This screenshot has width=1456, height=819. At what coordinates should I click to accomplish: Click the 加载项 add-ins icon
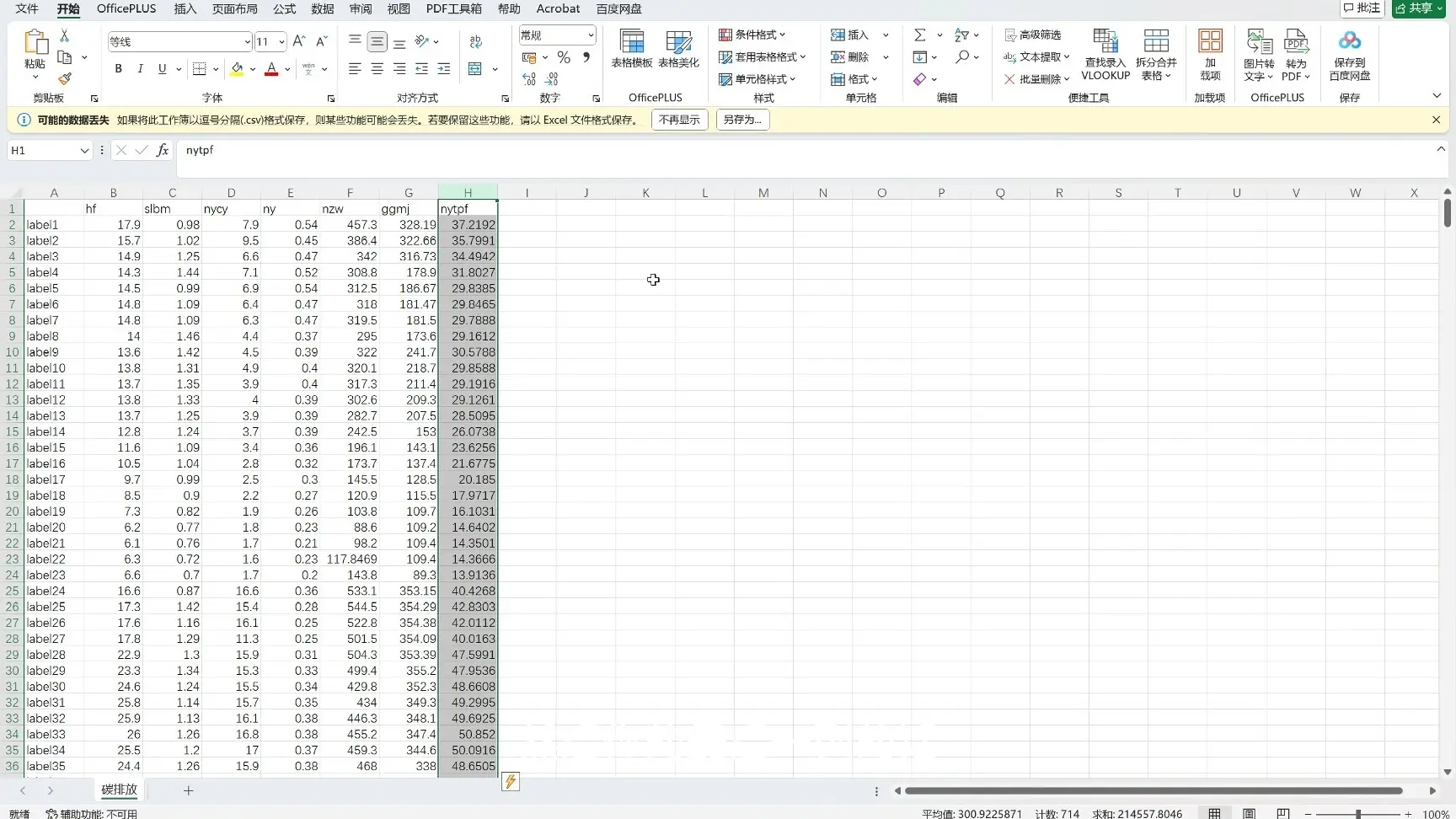pos(1210,55)
